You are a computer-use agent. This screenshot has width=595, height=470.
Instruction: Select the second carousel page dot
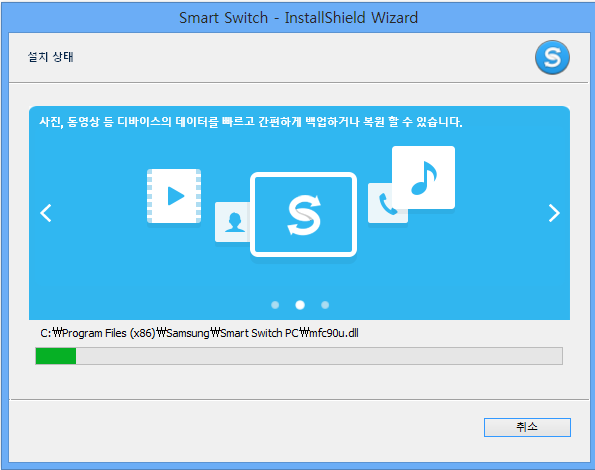pyautogui.click(x=300, y=305)
